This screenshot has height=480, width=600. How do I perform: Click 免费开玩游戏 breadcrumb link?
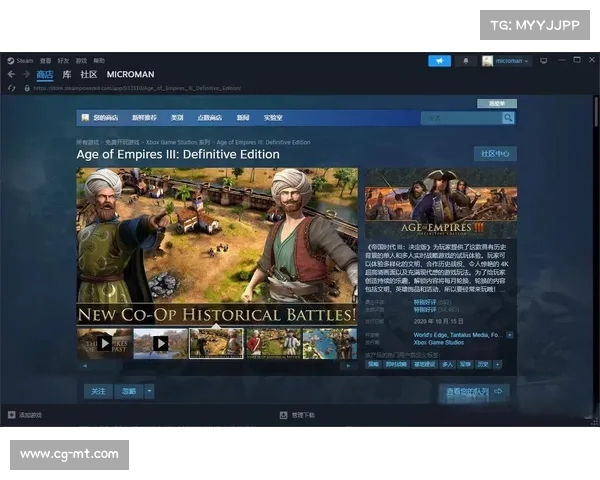[122, 142]
